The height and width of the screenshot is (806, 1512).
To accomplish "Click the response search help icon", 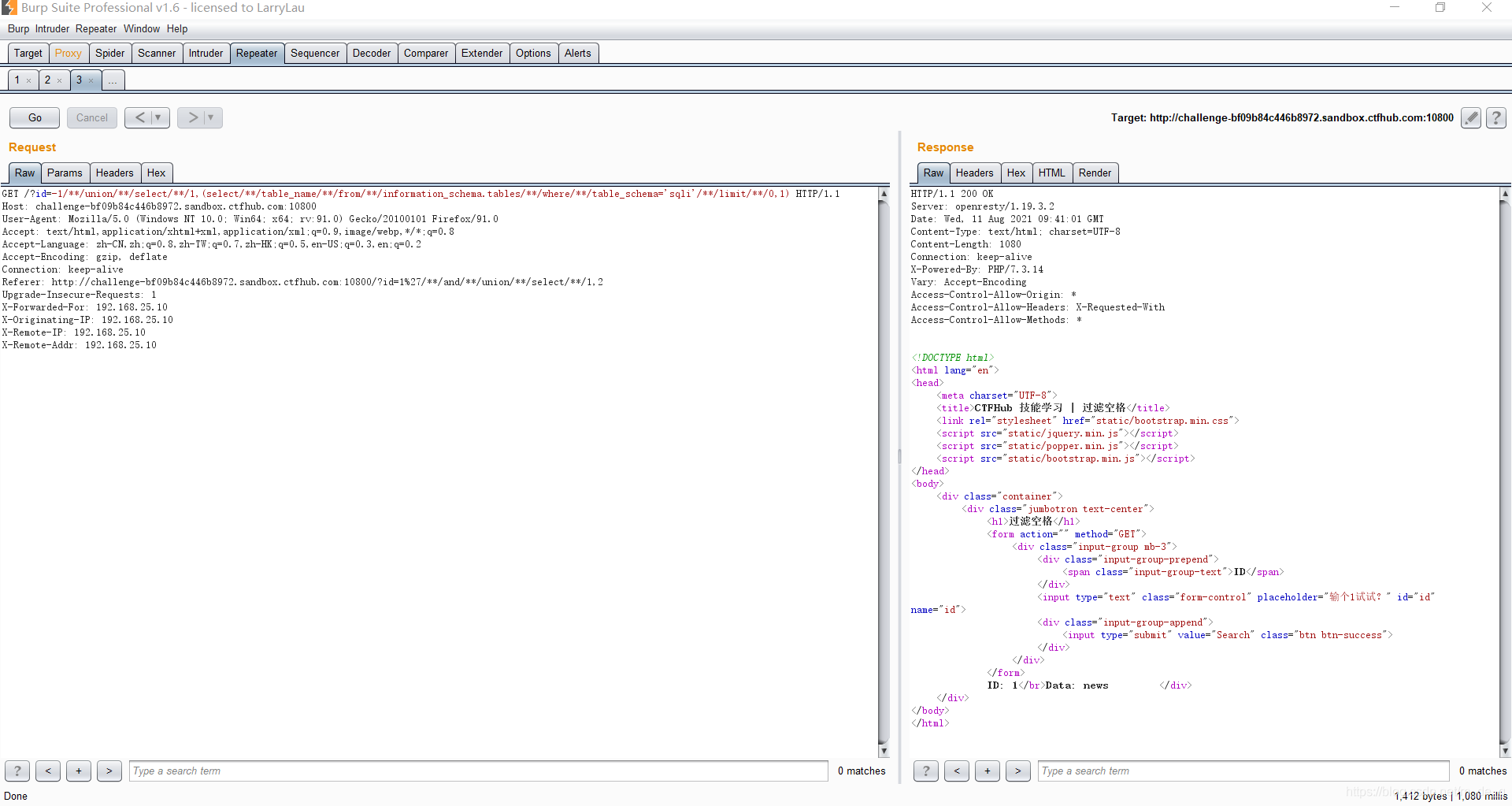I will [926, 771].
